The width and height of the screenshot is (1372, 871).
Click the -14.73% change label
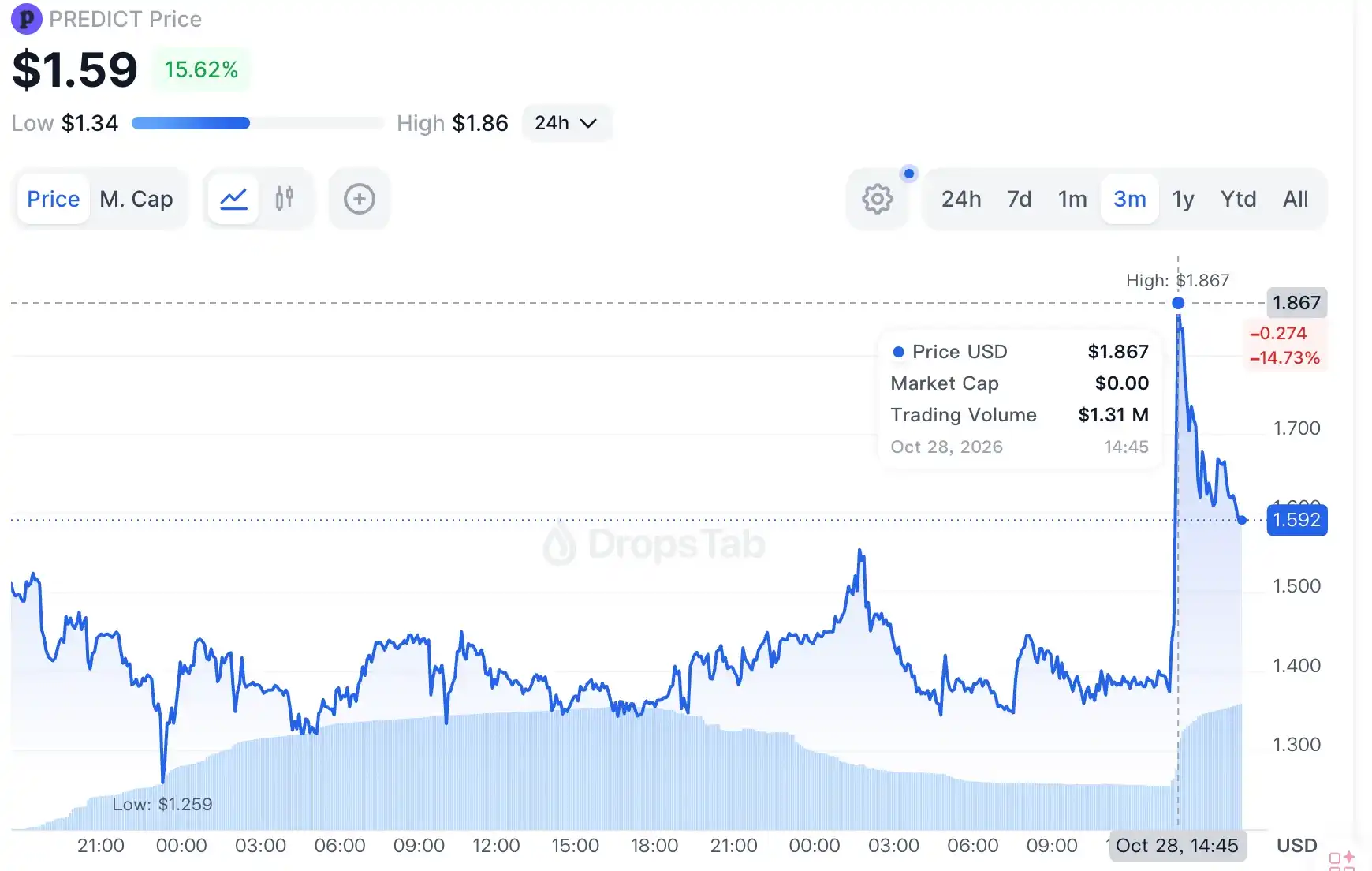[x=1284, y=358]
